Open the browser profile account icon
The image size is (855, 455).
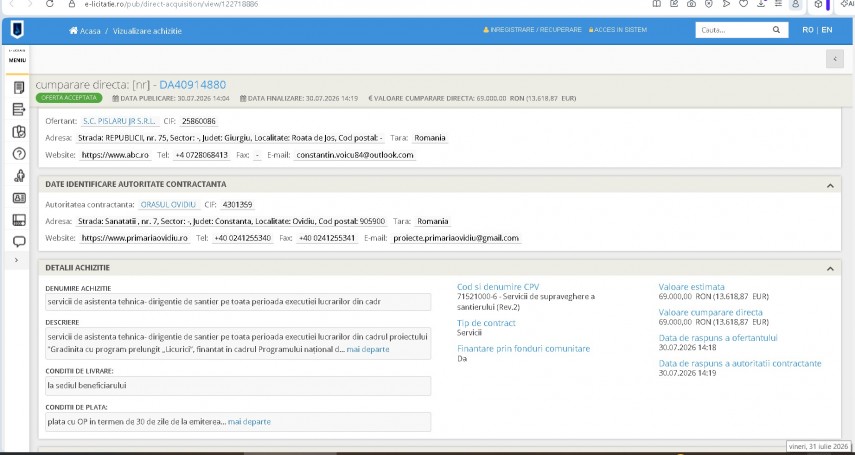pos(796,4)
